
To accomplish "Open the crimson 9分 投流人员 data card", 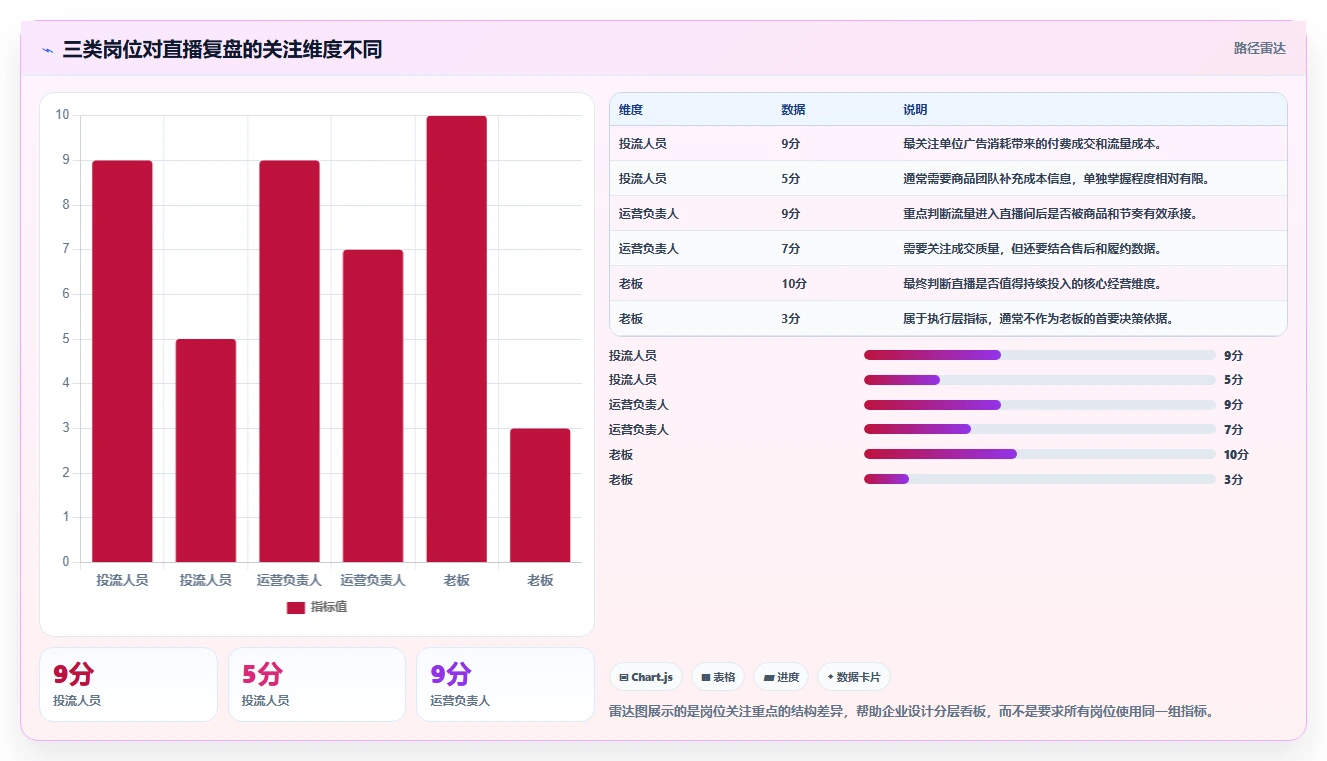I will 128,684.
